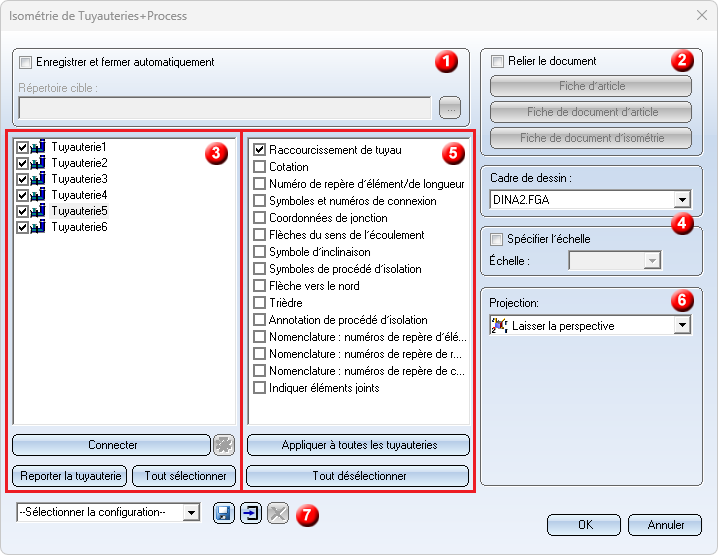Screen dimensions: 718x555
Task: Expand the Projection dropdown list
Action: pyautogui.click(x=682, y=326)
